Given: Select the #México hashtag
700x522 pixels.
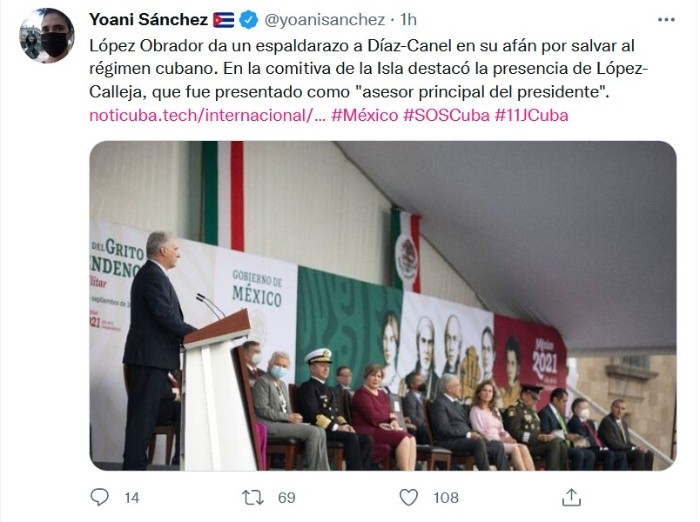Looking at the screenshot, I should click(364, 115).
